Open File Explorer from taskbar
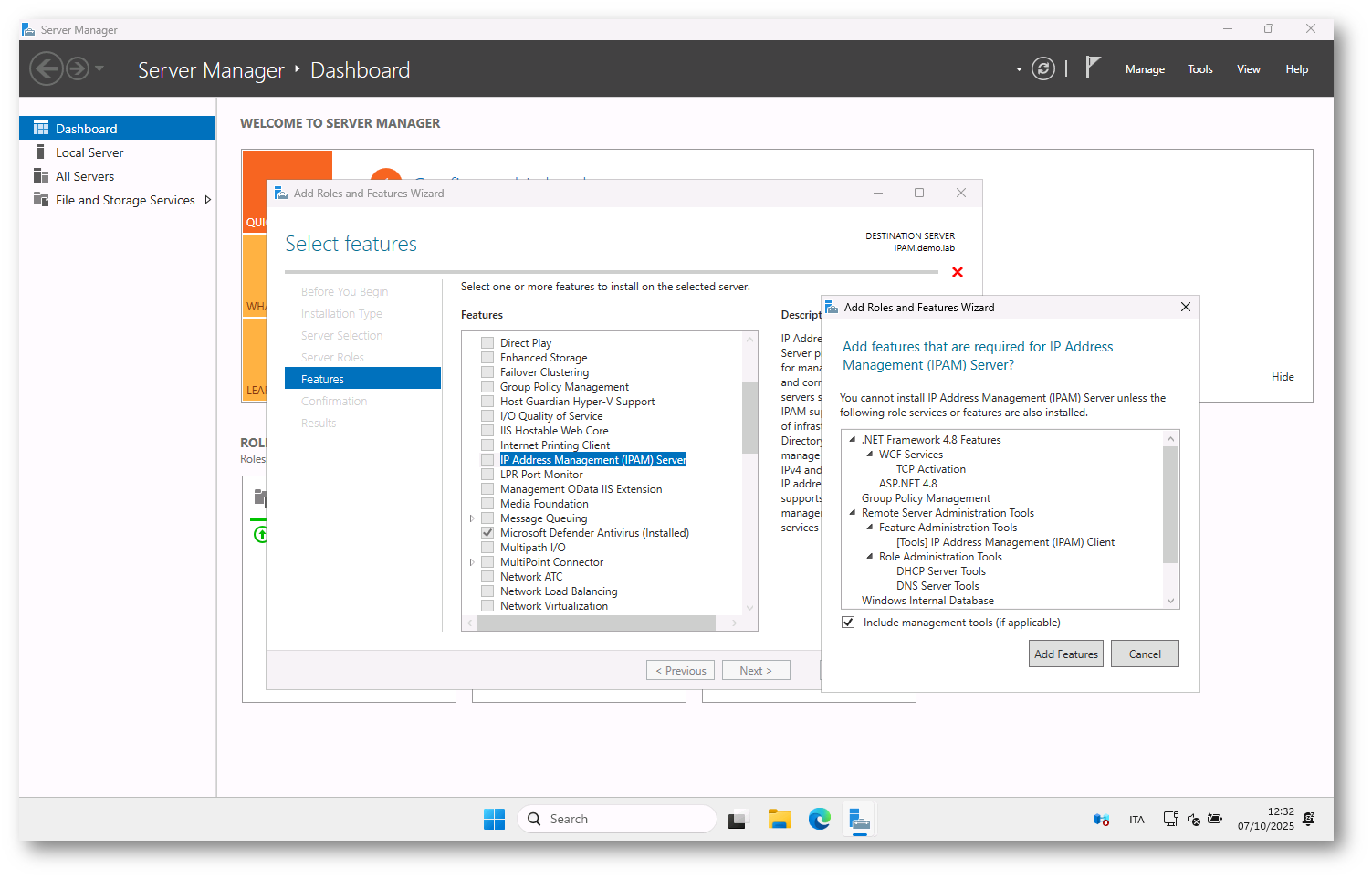Viewport: 1372px width, 879px height. click(x=779, y=820)
